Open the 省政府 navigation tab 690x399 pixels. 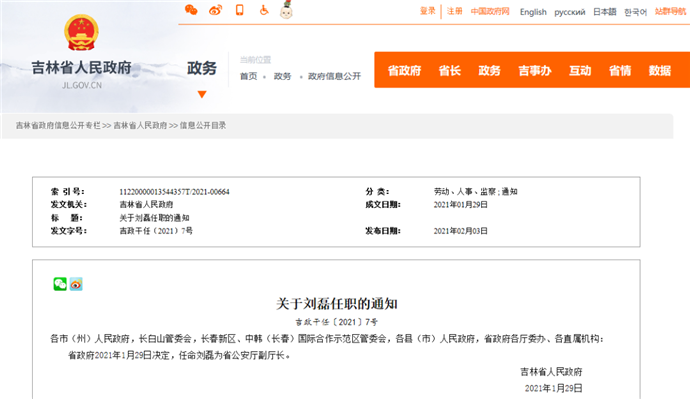click(404, 70)
